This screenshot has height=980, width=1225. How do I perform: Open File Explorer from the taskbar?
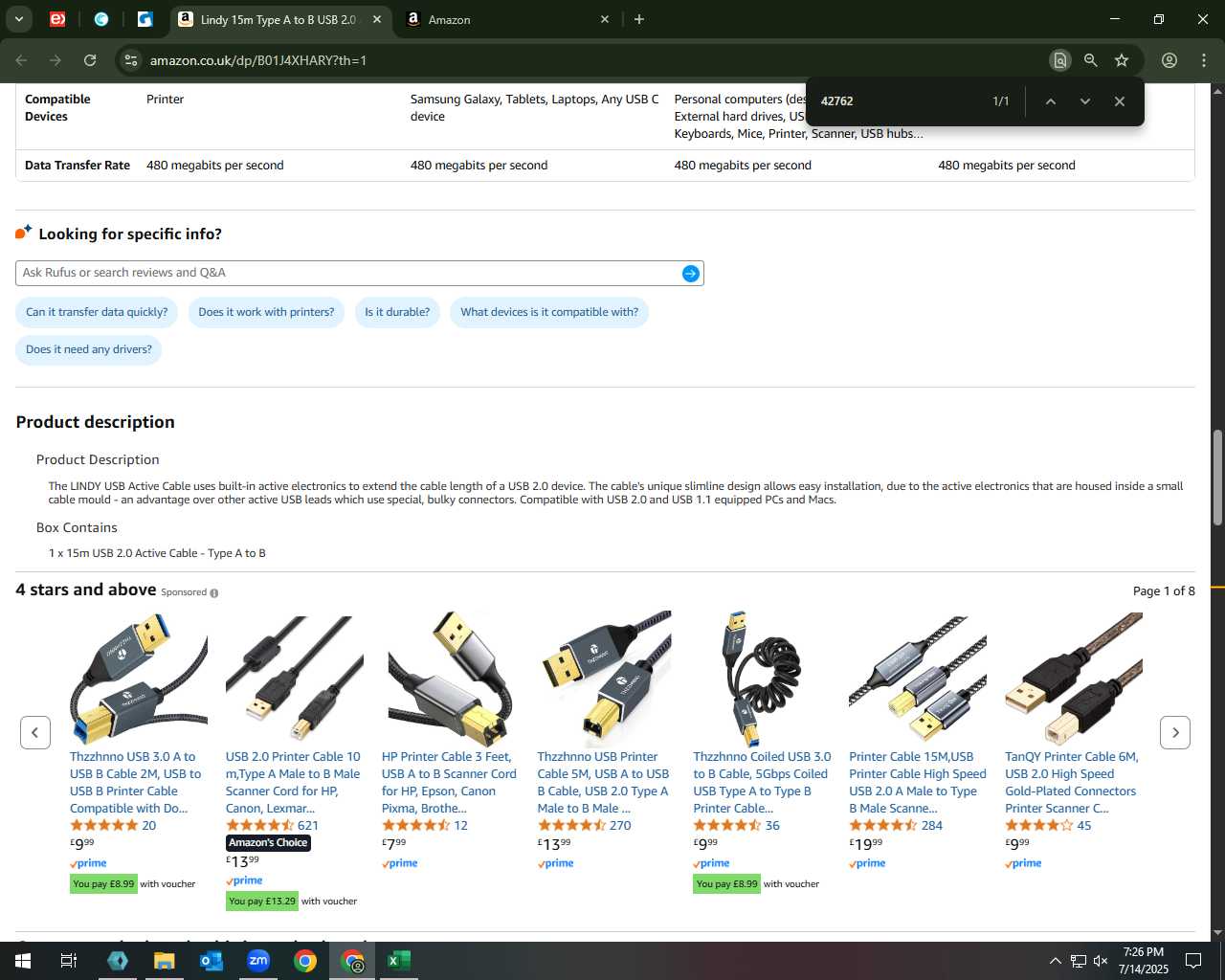pos(165,961)
